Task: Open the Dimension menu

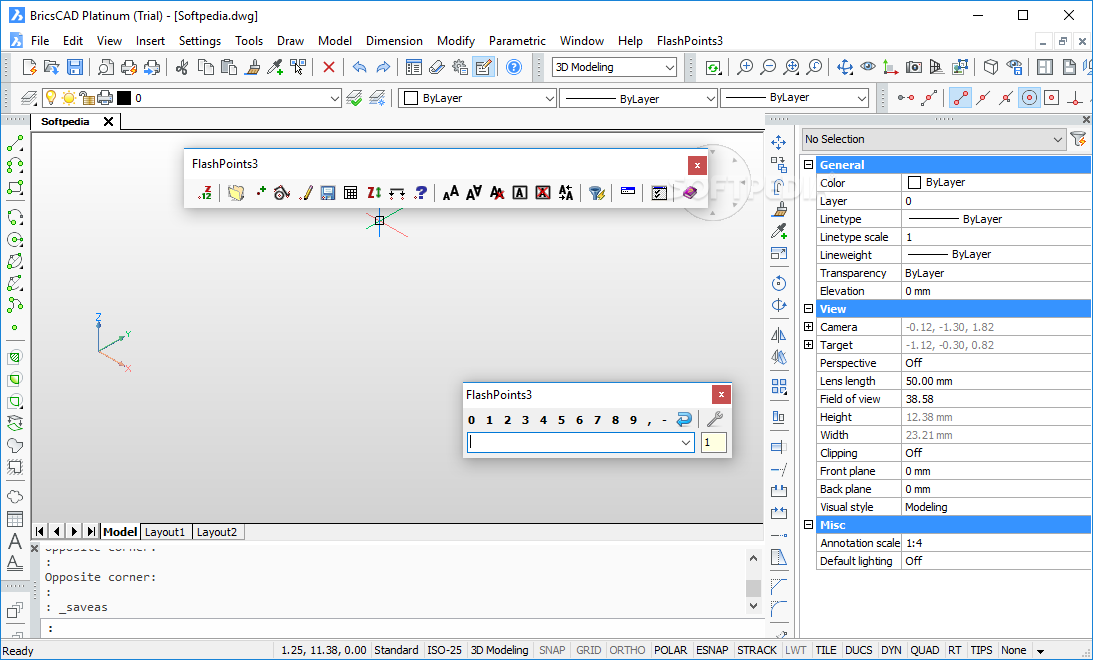Action: (395, 41)
